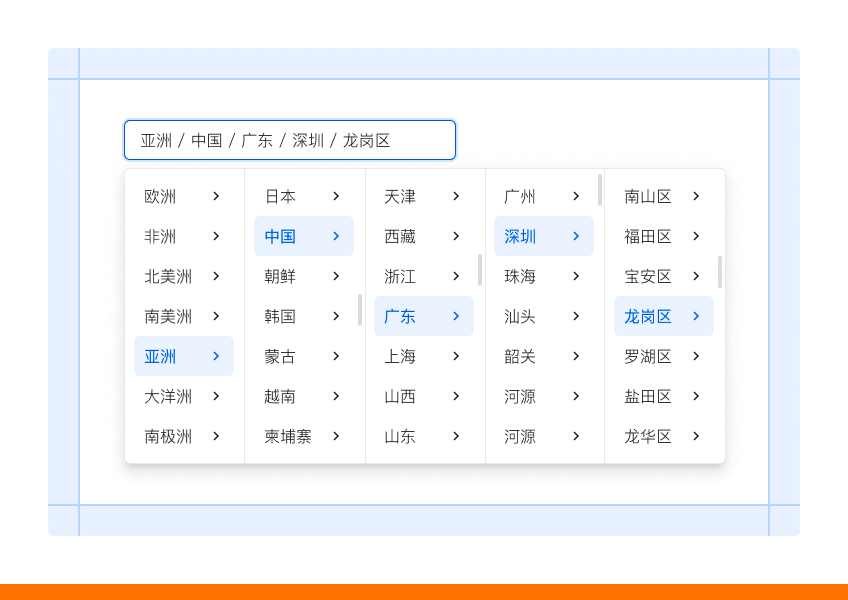Select the 非洲 continent option
The width and height of the screenshot is (848, 600).
point(161,236)
